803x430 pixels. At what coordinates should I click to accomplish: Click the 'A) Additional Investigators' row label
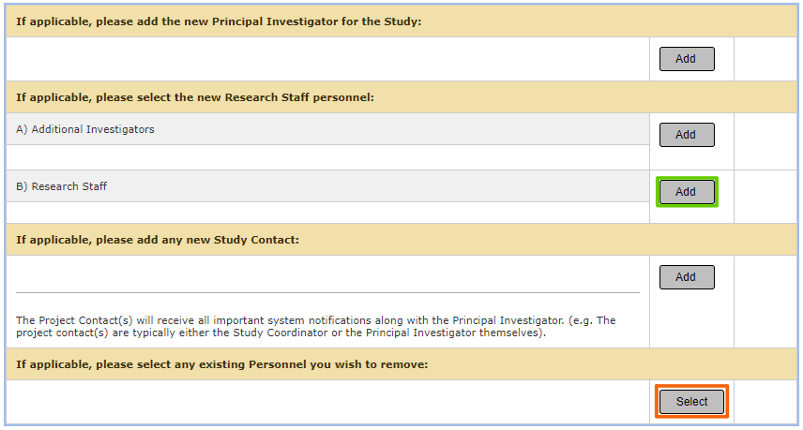pyautogui.click(x=85, y=129)
